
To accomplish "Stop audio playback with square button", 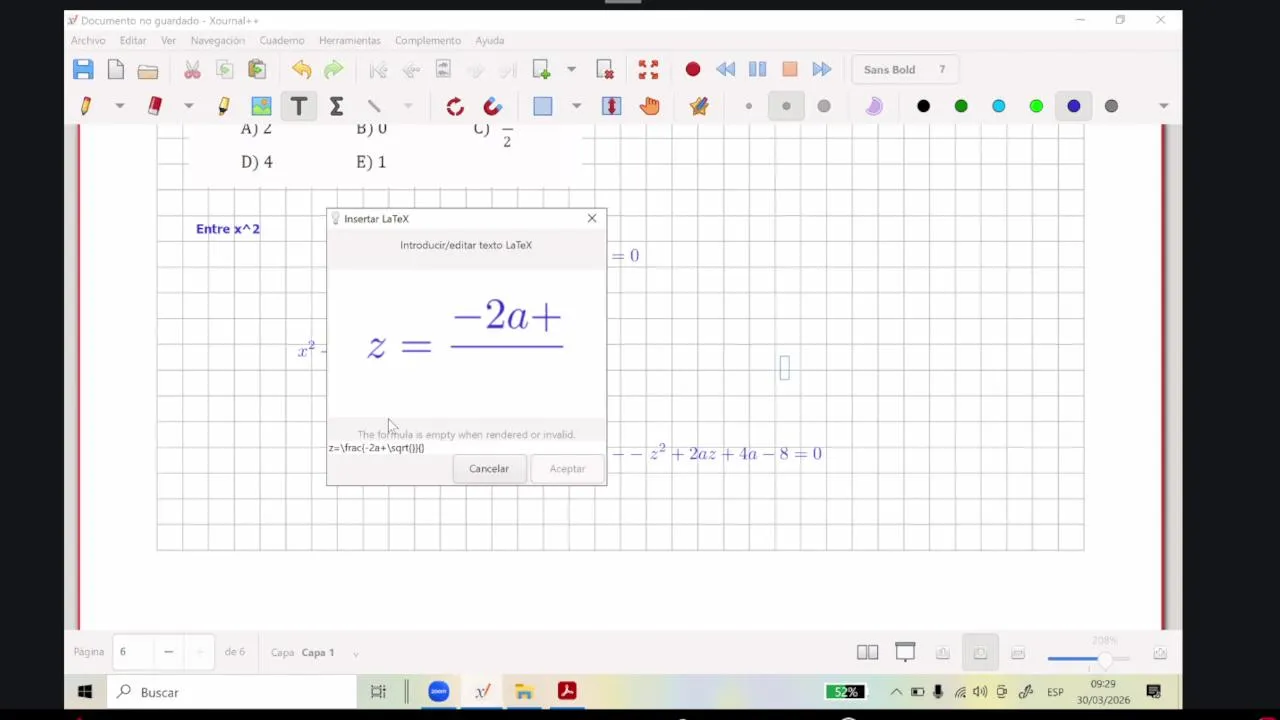I will 790,70.
